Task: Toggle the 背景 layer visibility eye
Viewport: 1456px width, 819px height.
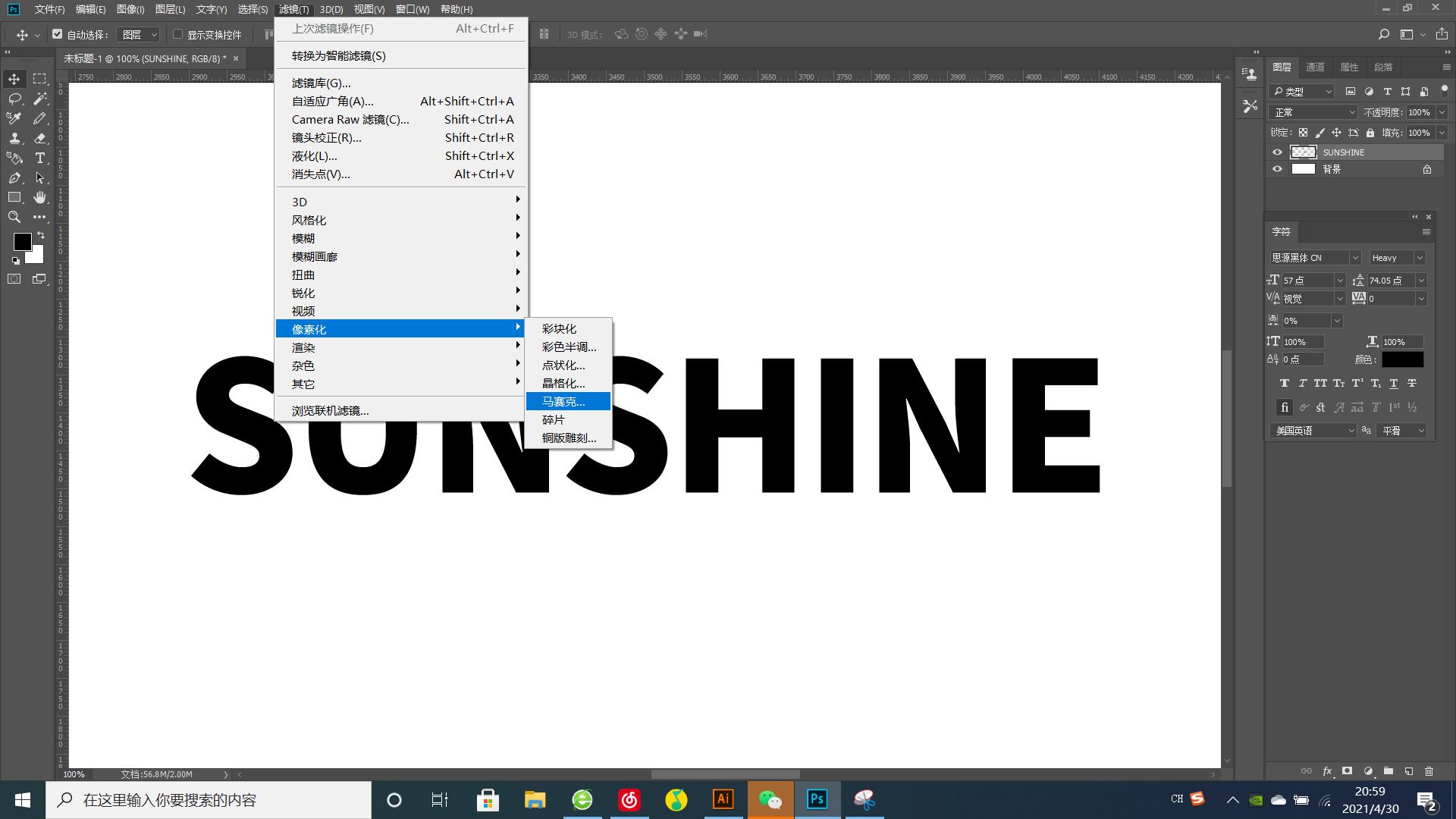Action: [x=1277, y=169]
